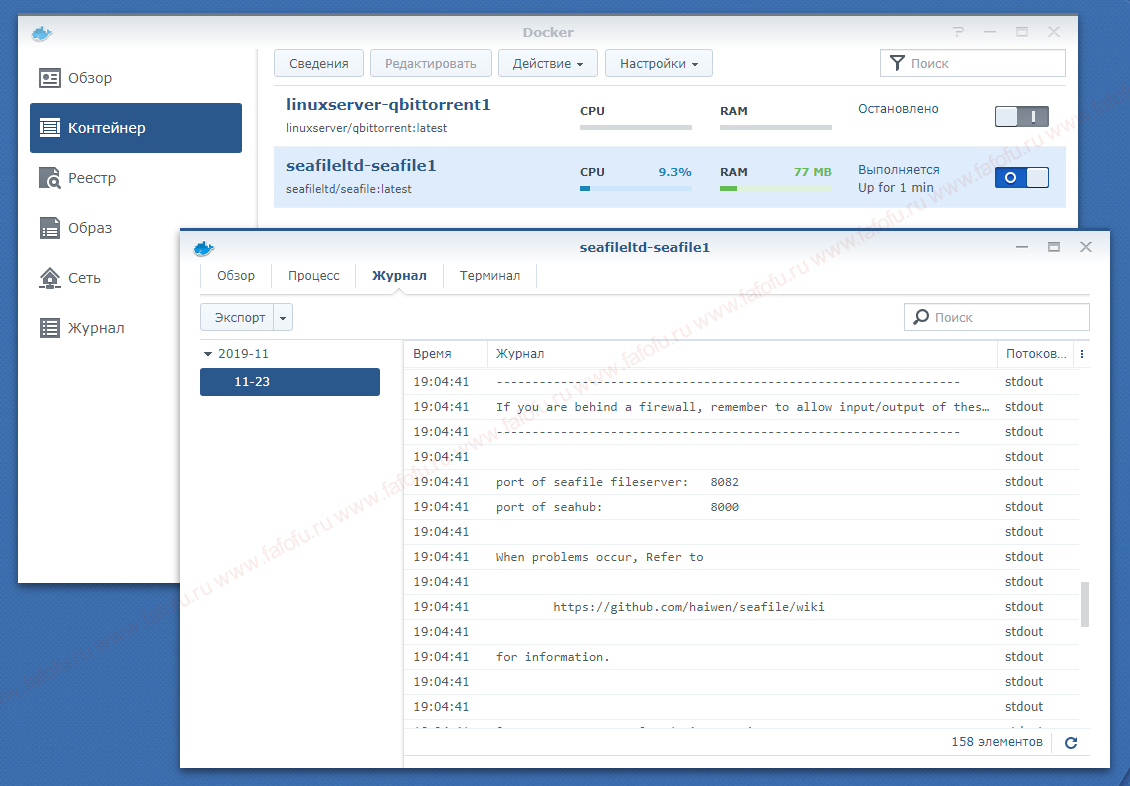The image size is (1130, 786).
Task: Open the Действие dropdown menu
Action: click(x=548, y=63)
